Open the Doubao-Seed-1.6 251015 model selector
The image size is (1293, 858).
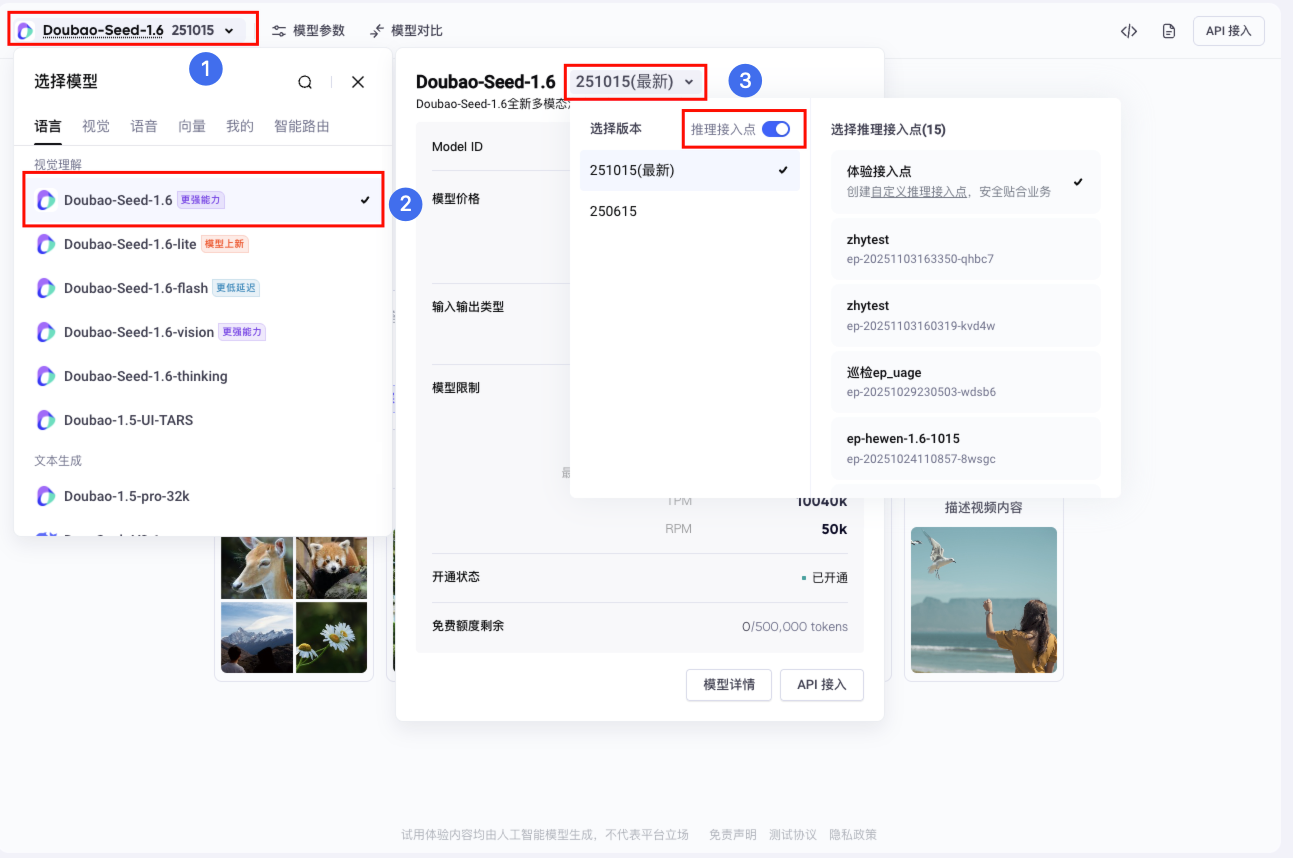pyautogui.click(x=131, y=30)
